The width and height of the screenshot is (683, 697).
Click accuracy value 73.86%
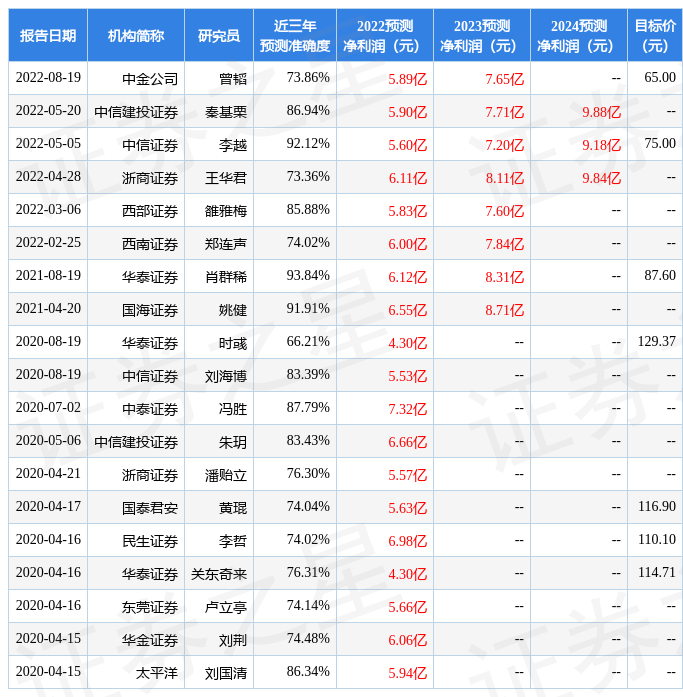tap(308, 77)
